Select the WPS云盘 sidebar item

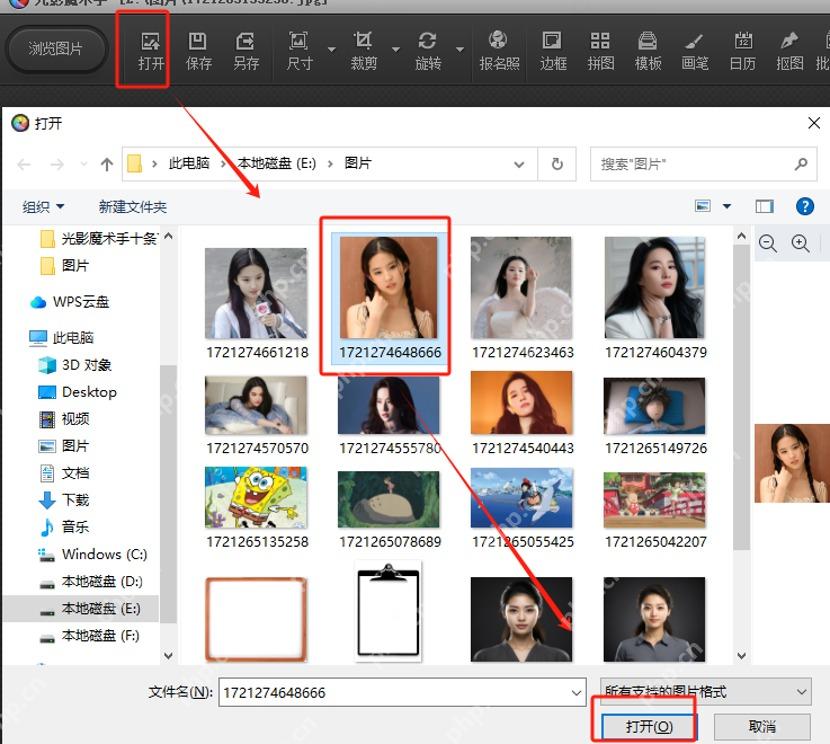69,302
